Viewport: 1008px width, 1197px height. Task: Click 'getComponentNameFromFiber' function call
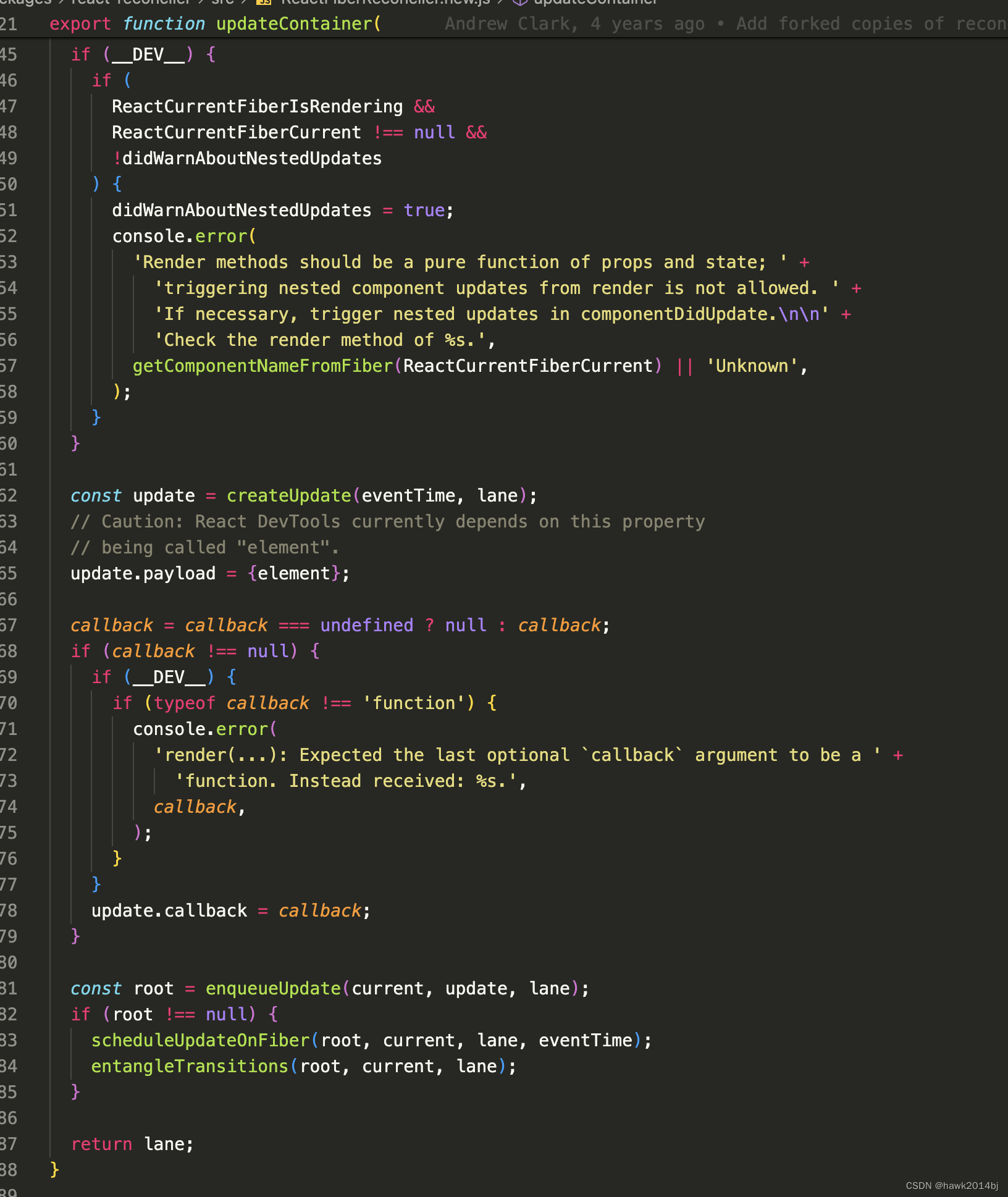coord(262,366)
